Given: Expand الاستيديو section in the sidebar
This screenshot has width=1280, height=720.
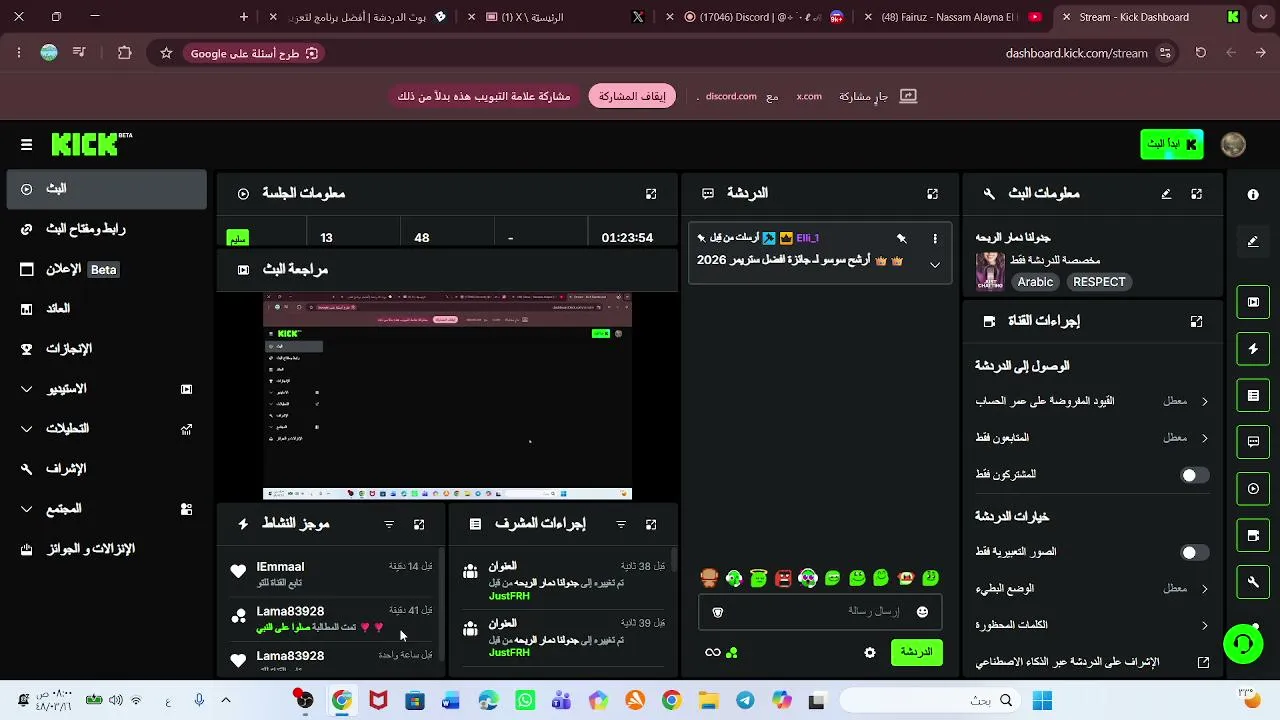Looking at the screenshot, I should click(106, 389).
